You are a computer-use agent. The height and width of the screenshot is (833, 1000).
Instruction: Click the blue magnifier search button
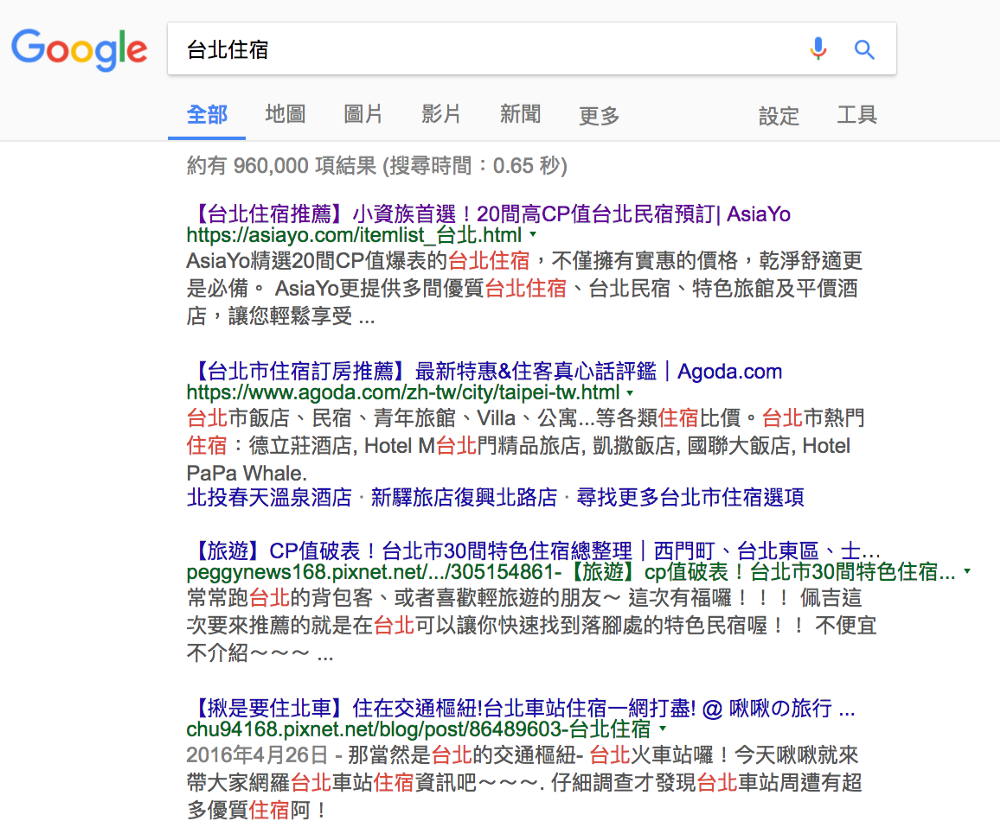pyautogui.click(x=864, y=49)
